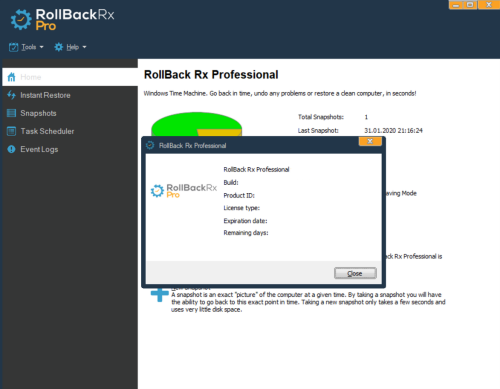
Task: Click the Total Snapshots value '1'
Action: (x=366, y=117)
